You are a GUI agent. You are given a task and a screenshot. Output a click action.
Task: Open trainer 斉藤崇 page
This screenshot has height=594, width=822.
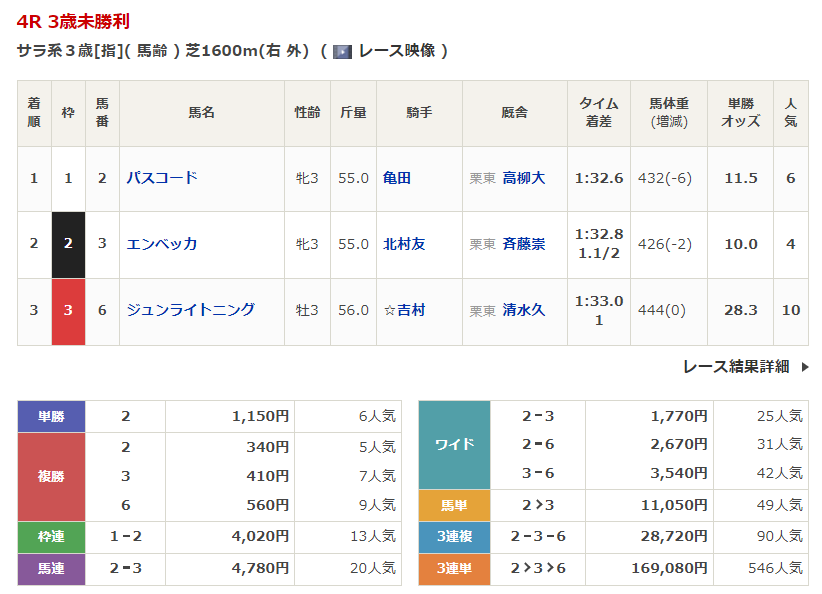523,244
